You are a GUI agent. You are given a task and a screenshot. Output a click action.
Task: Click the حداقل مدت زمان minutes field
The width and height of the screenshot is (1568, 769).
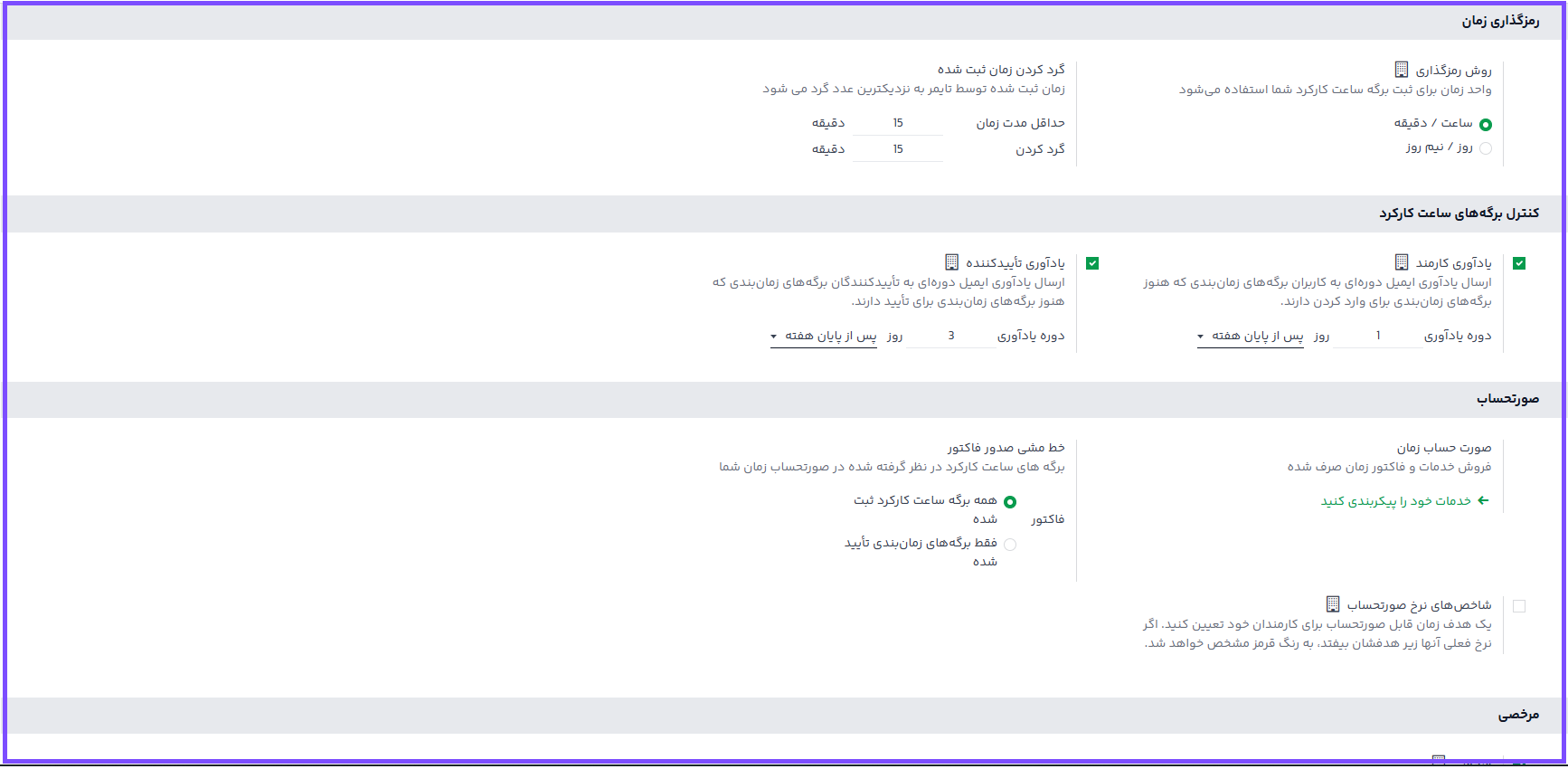897,123
